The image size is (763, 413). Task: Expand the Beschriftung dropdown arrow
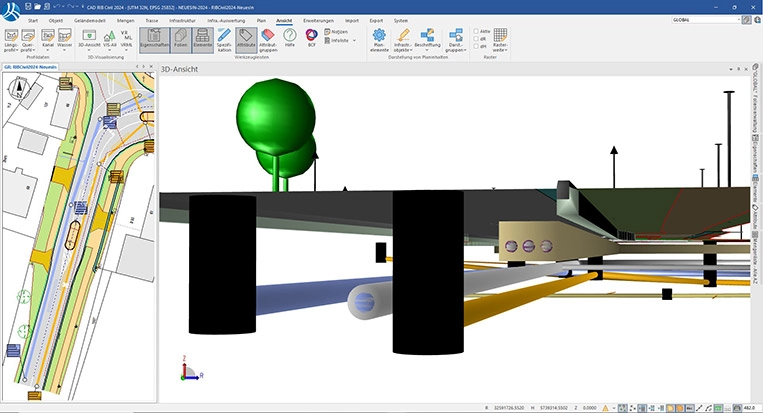[427, 50]
